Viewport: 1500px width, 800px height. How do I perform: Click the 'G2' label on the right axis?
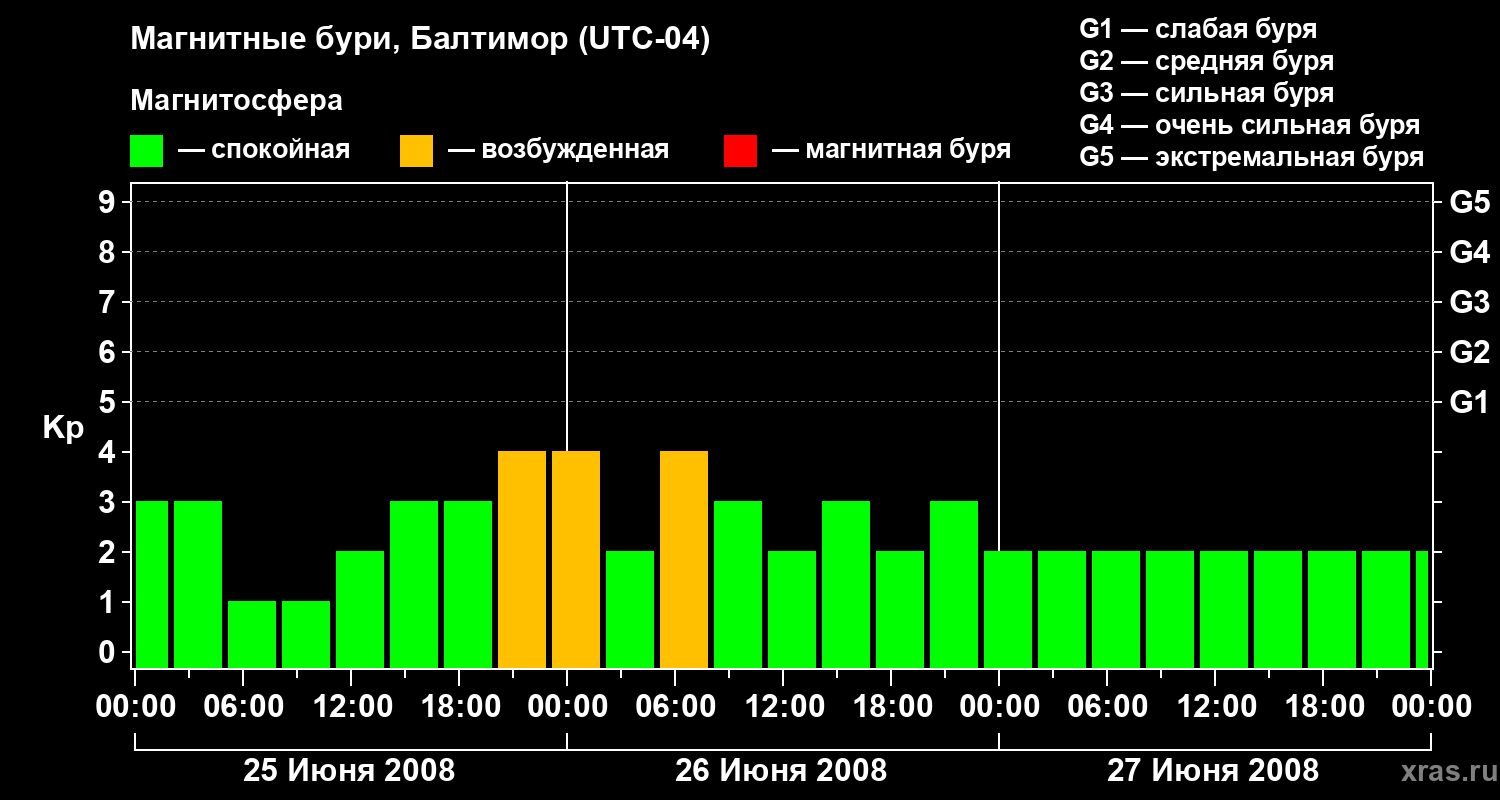(1469, 352)
